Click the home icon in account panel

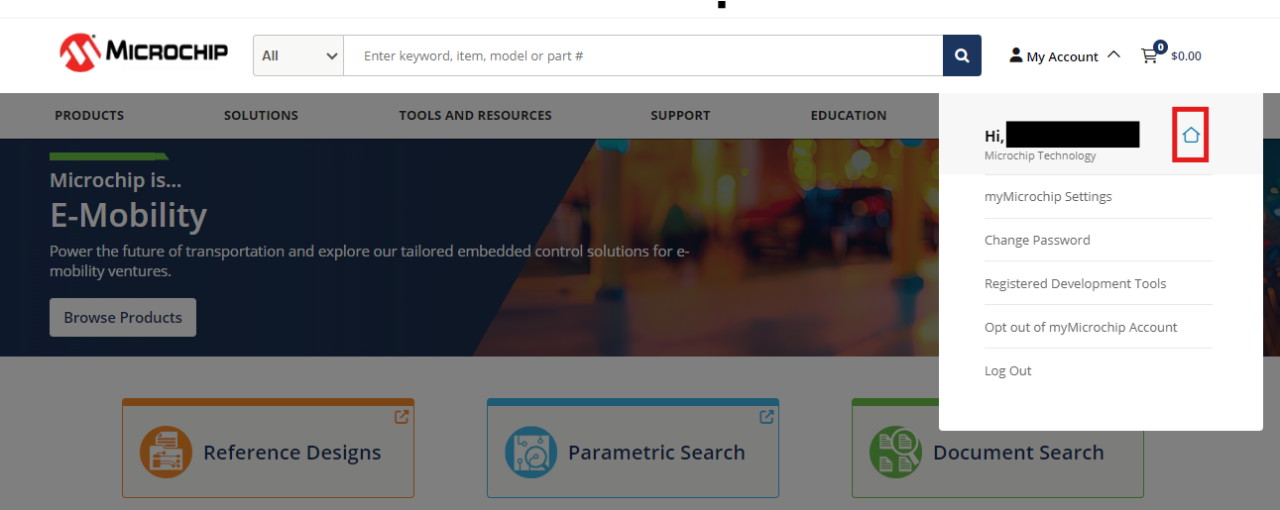pos(1190,135)
